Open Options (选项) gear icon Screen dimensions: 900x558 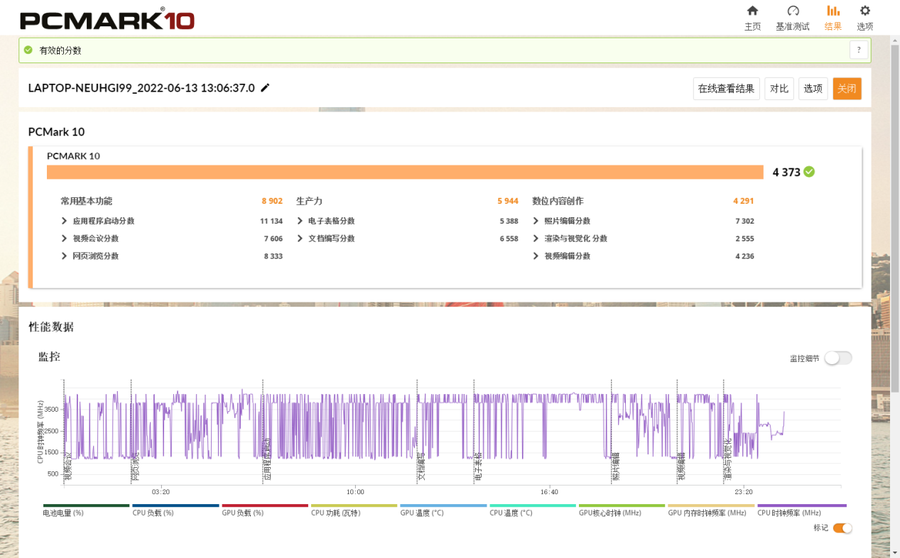click(x=865, y=12)
